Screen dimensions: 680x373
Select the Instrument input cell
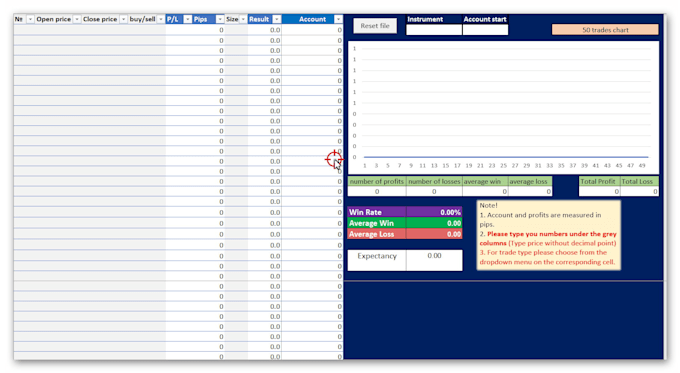(434, 29)
